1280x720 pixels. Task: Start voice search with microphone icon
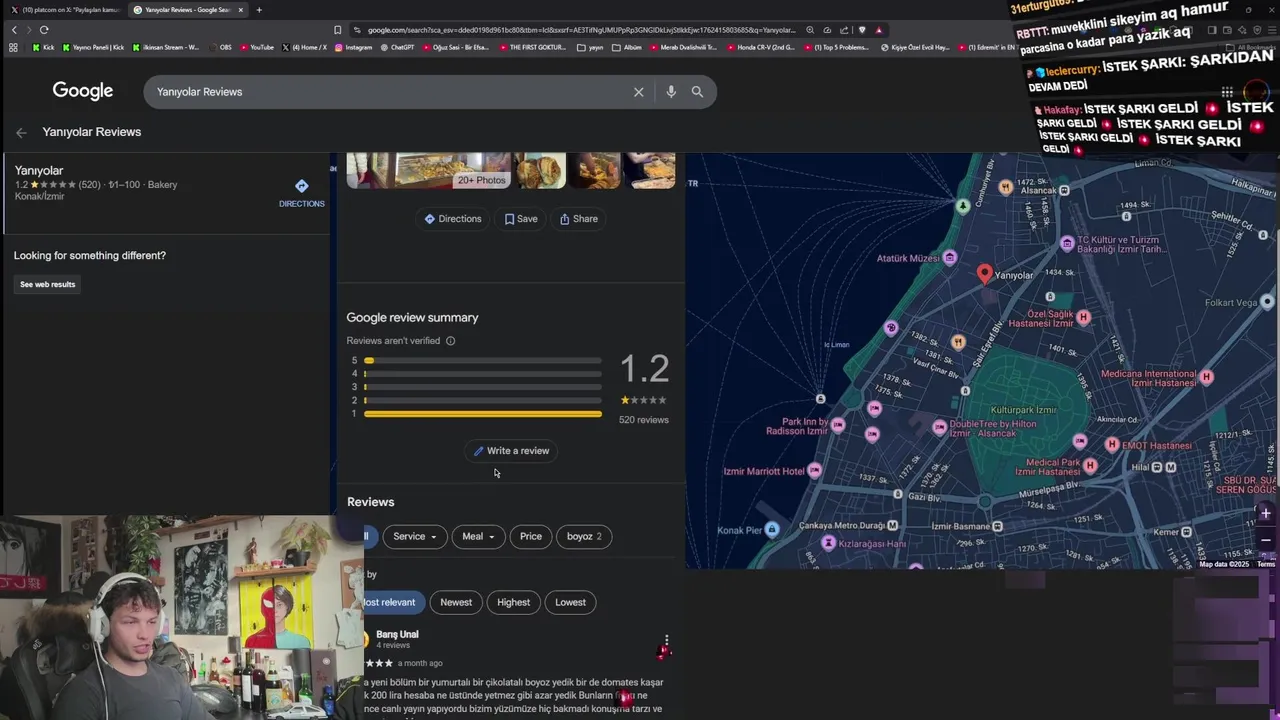671,92
